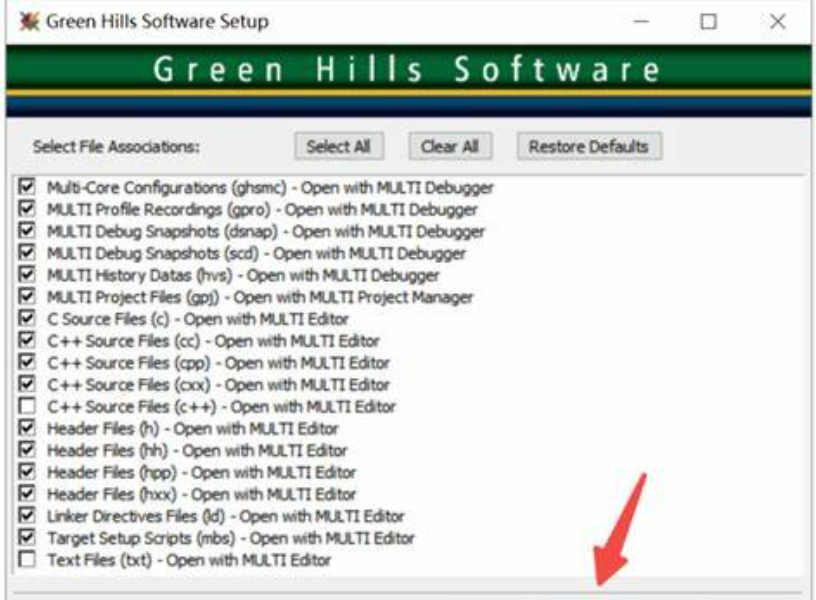
Task: Minimize the Green Hills Software Setup window
Action: coord(641,21)
